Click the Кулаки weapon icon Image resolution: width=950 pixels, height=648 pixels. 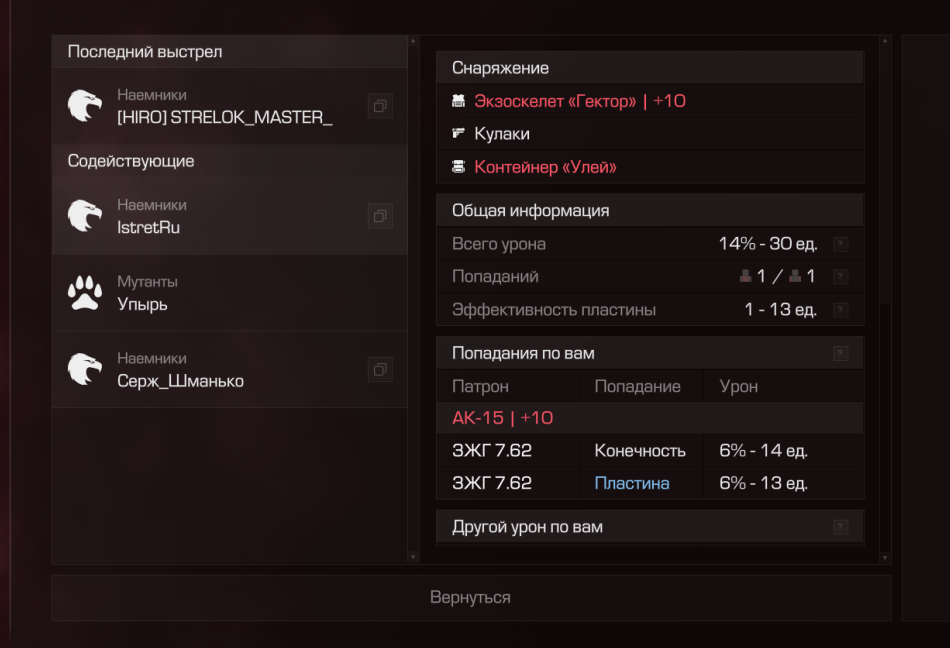(459, 134)
